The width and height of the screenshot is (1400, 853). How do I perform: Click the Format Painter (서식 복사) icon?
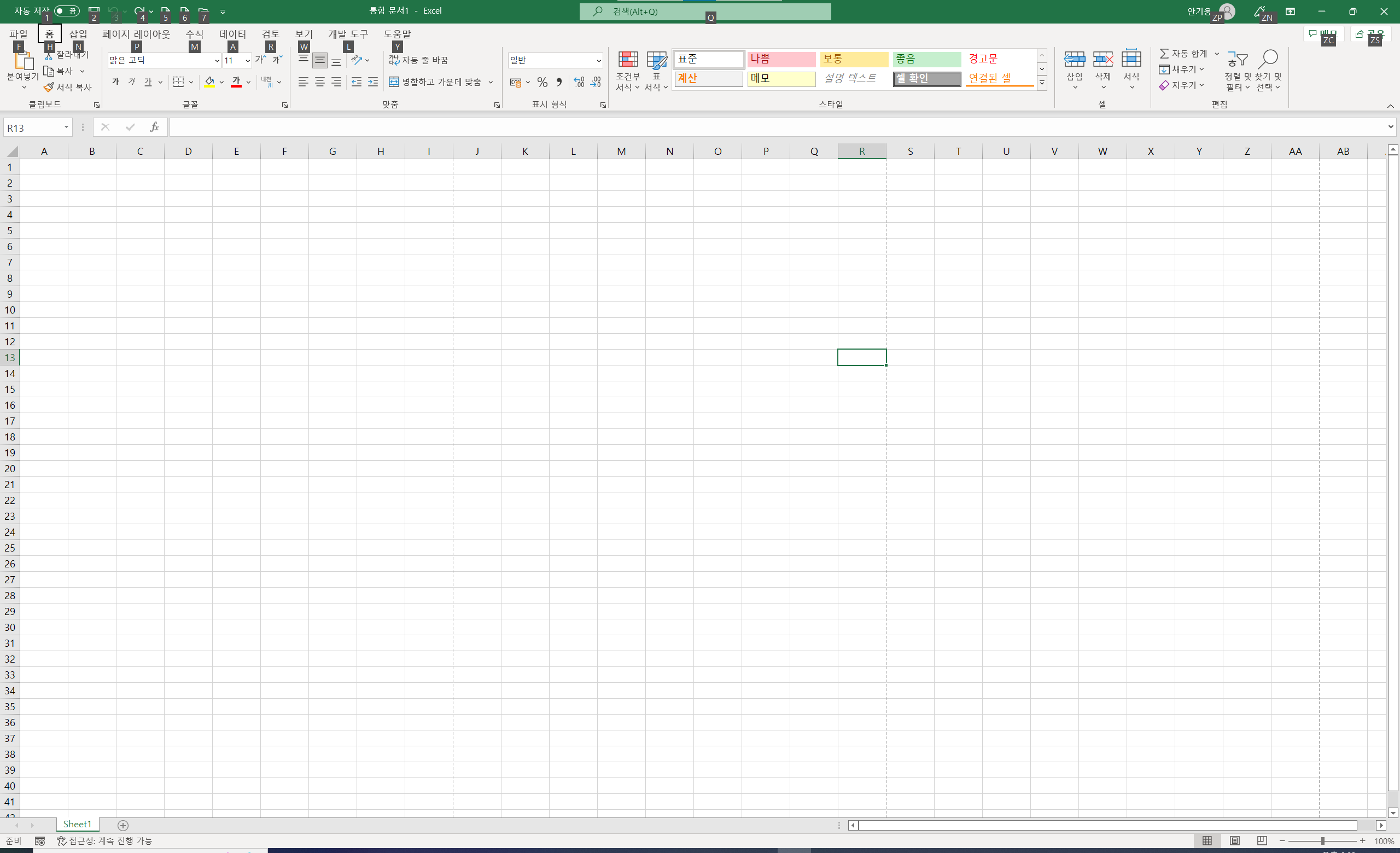(x=49, y=87)
